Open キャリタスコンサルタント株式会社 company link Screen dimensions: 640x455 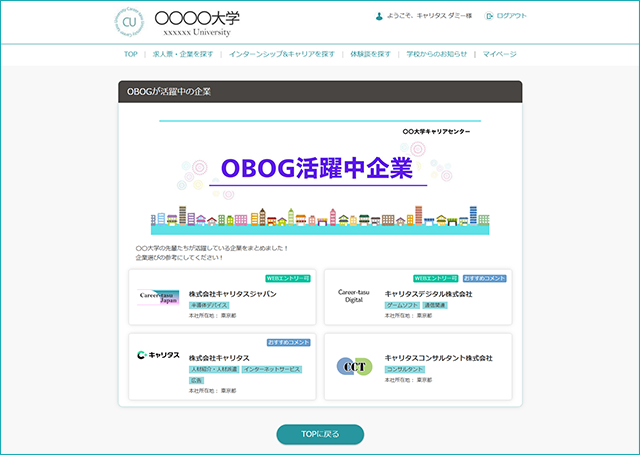tap(438, 358)
